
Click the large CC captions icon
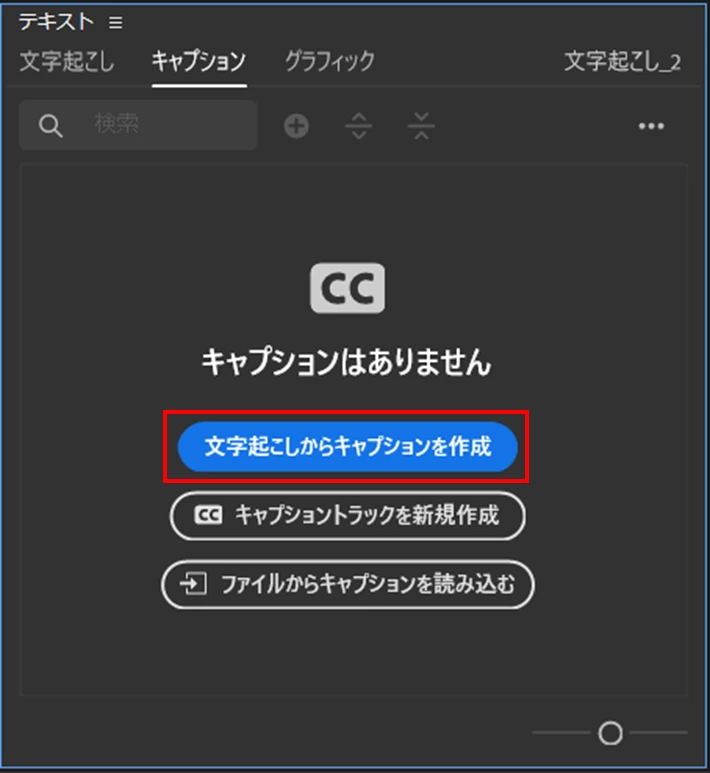(x=348, y=288)
